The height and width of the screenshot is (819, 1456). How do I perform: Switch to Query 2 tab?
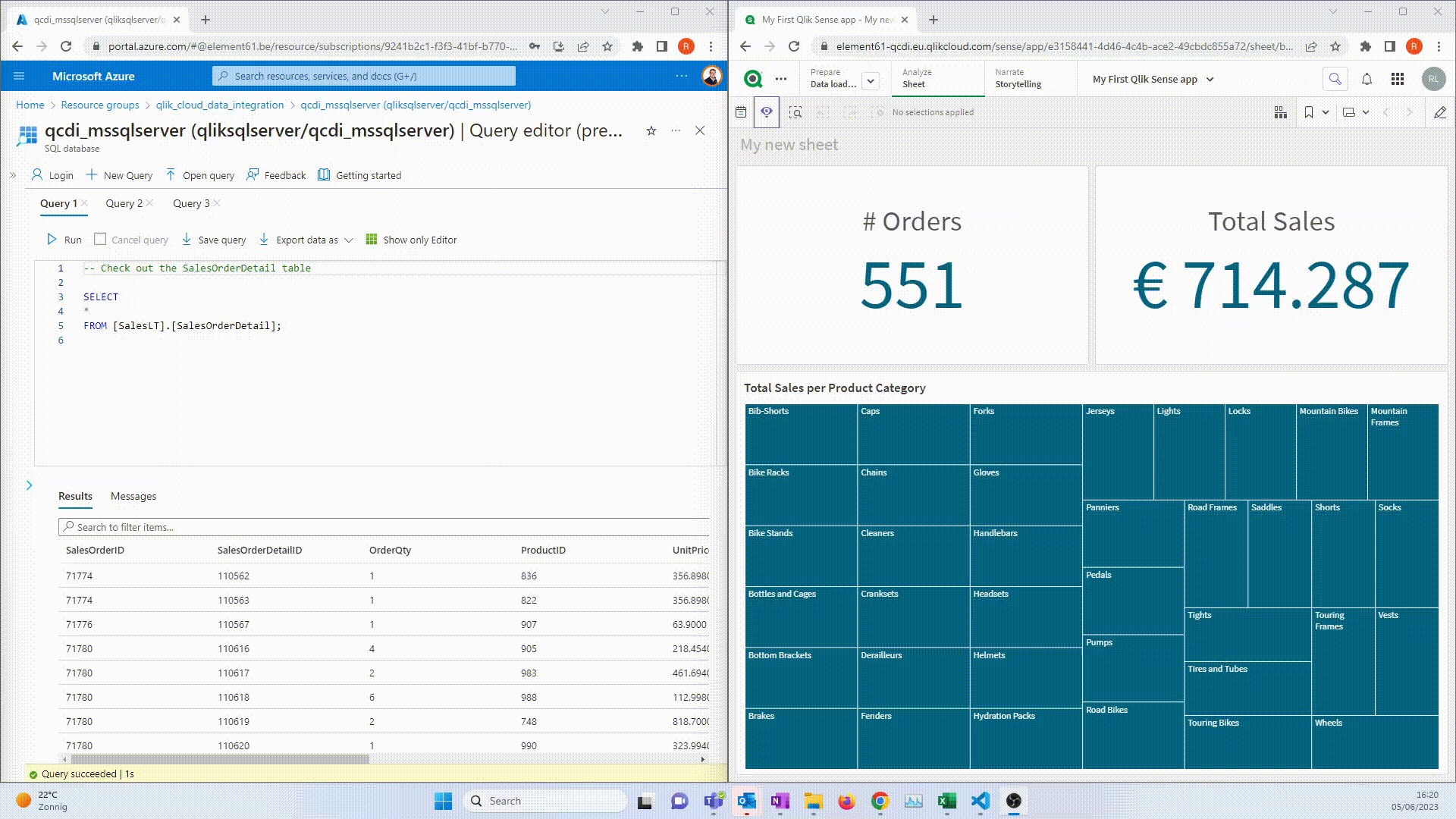tap(124, 203)
